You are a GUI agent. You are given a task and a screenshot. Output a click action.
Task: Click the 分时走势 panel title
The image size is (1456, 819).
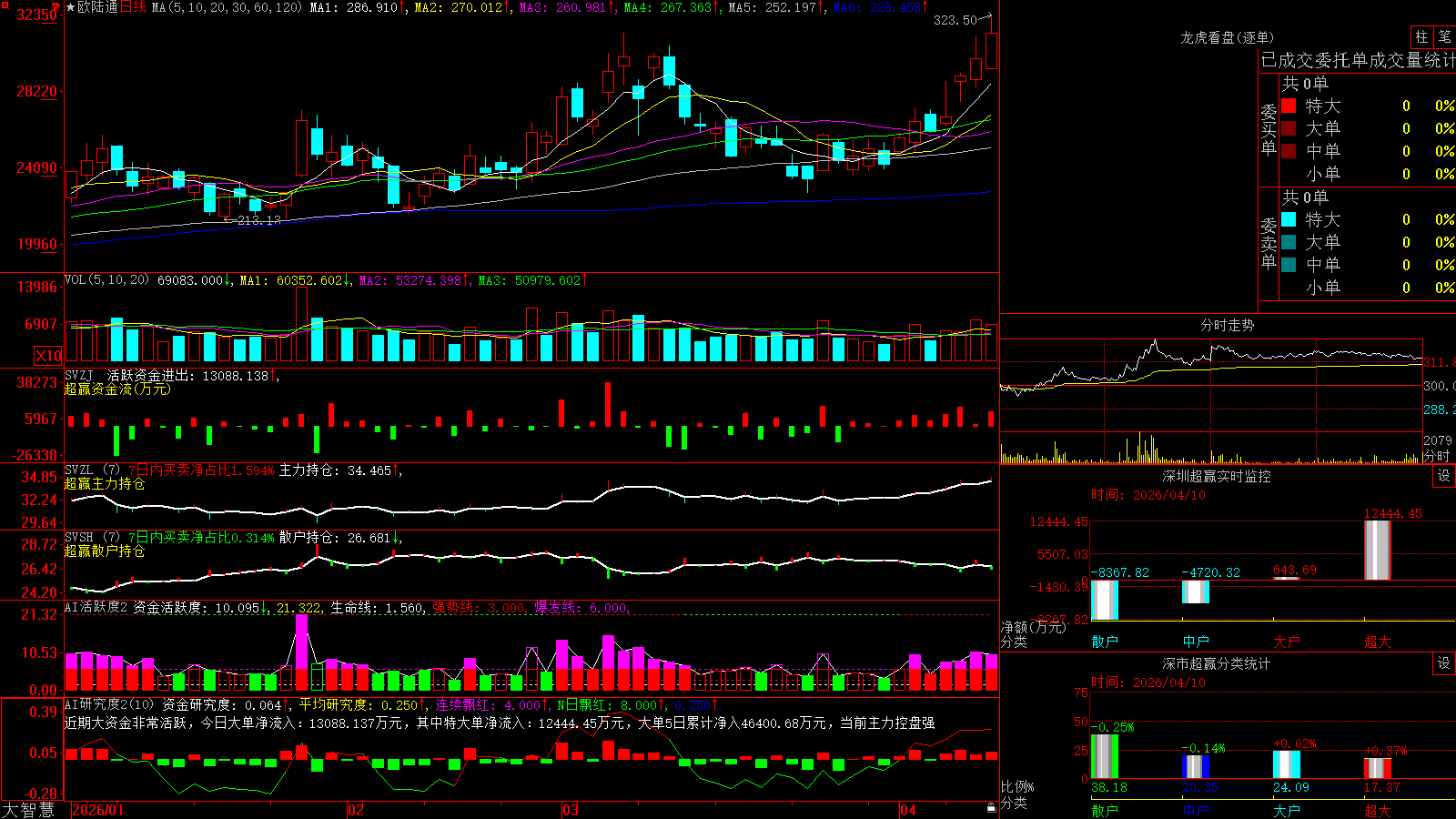pos(1227,325)
